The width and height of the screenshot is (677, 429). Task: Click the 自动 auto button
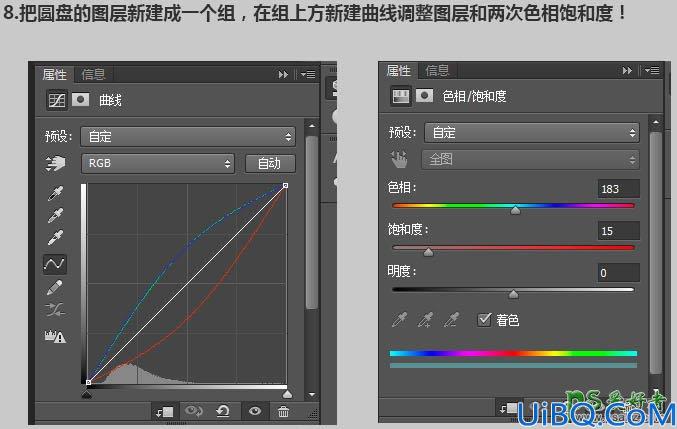click(x=270, y=164)
